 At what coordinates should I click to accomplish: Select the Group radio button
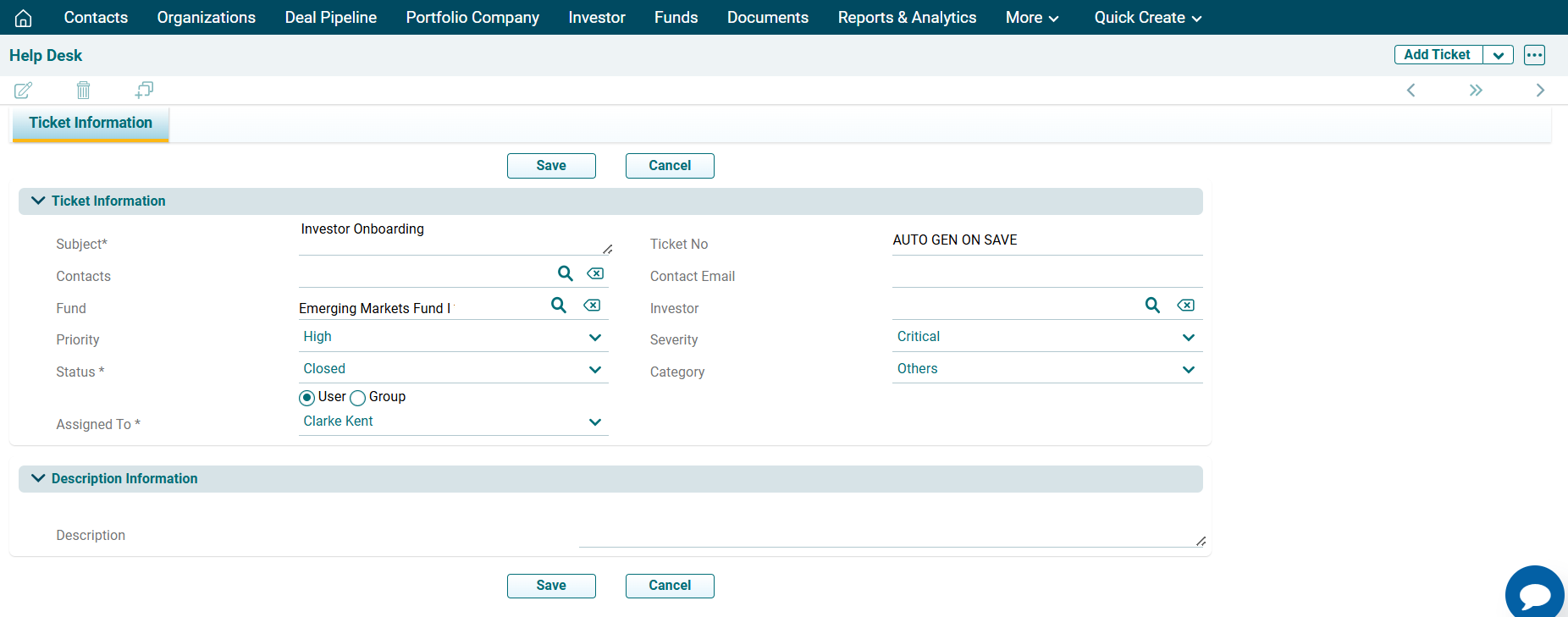pyautogui.click(x=358, y=398)
